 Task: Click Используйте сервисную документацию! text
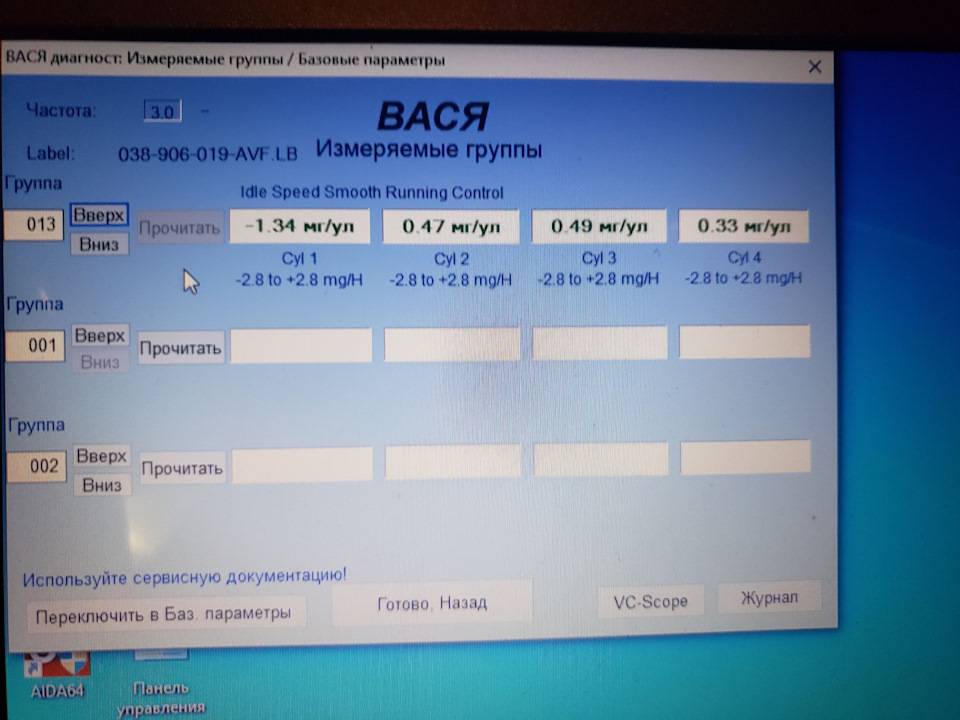184,577
